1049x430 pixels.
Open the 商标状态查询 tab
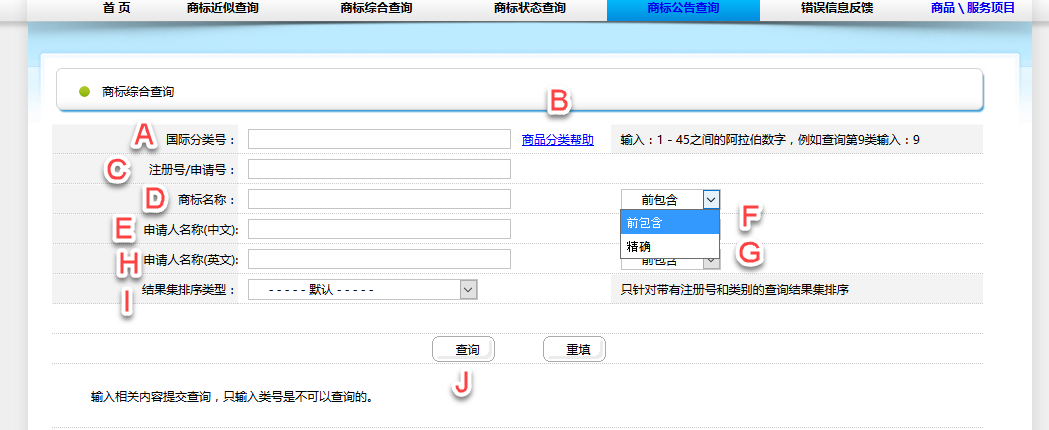point(529,9)
